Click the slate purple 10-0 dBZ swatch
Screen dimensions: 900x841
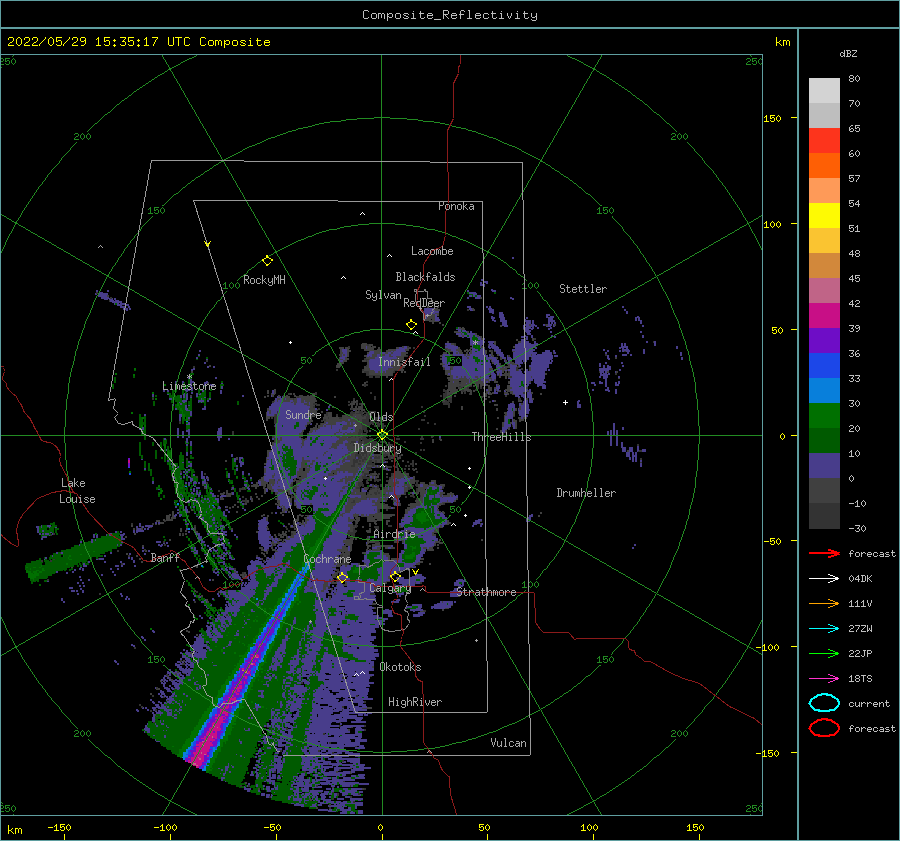[824, 466]
